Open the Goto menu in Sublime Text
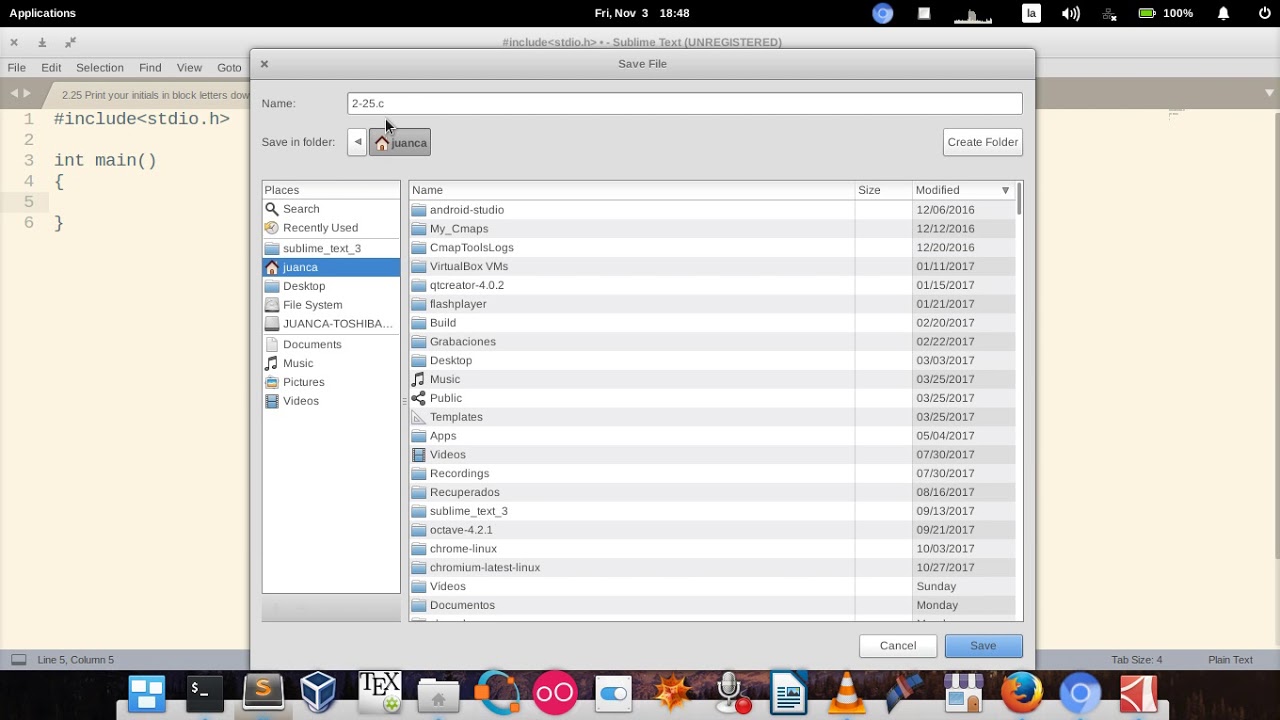This screenshot has width=1280, height=720. (229, 68)
